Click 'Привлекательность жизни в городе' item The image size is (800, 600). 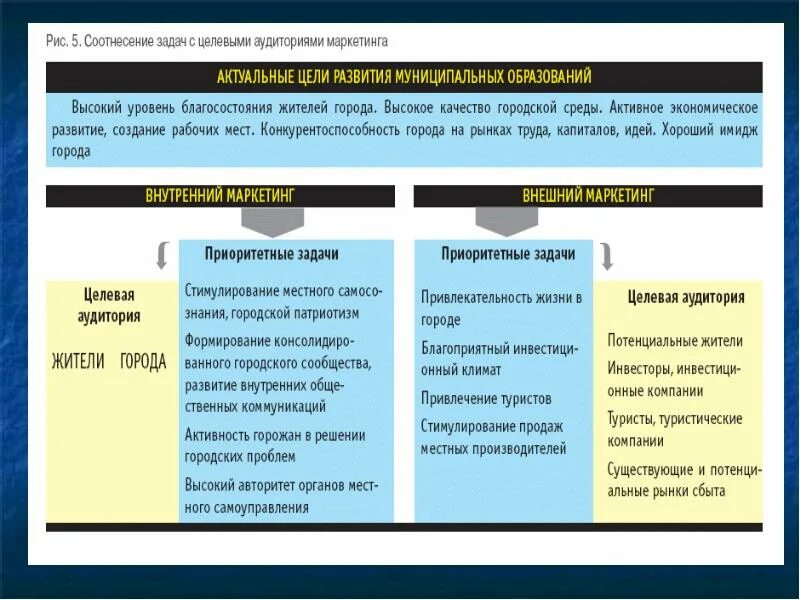(501, 308)
